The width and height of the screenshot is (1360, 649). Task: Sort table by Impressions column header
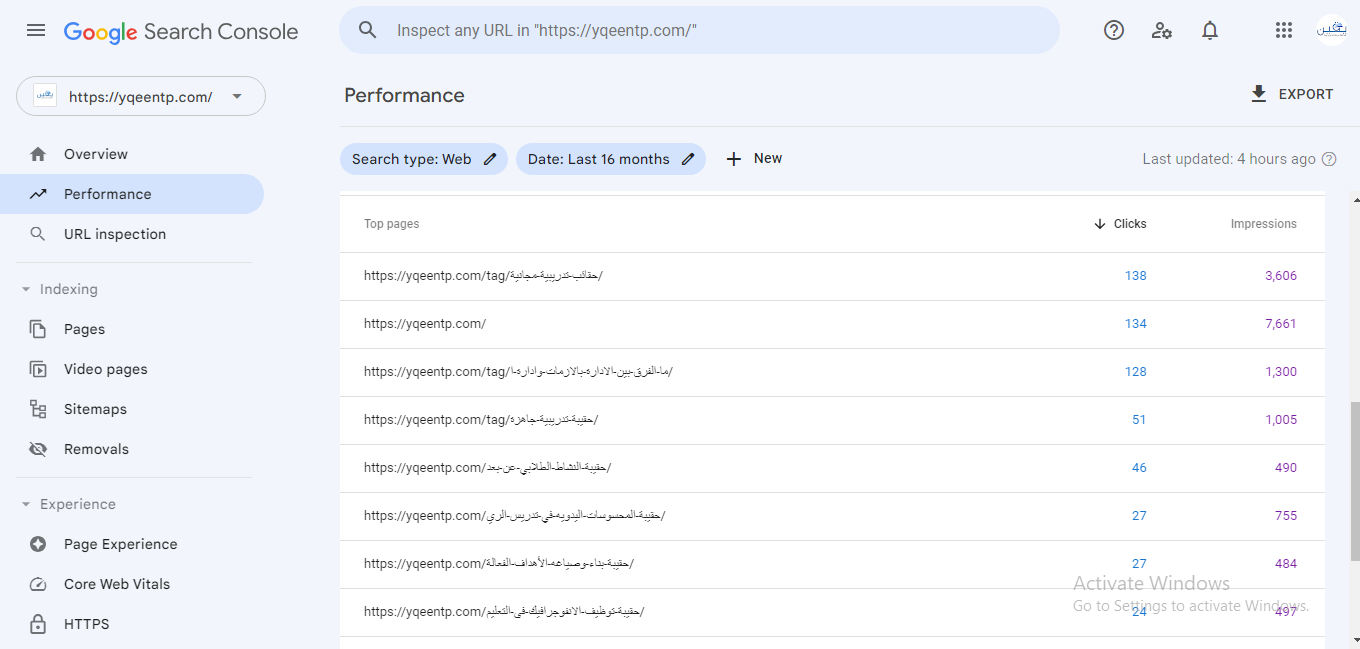tap(1264, 224)
